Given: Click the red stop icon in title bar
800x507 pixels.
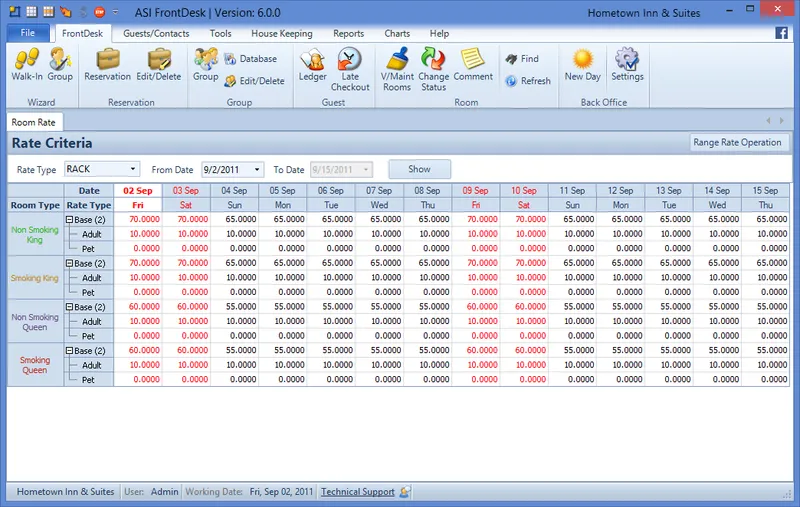Looking at the screenshot, I should 99,11.
